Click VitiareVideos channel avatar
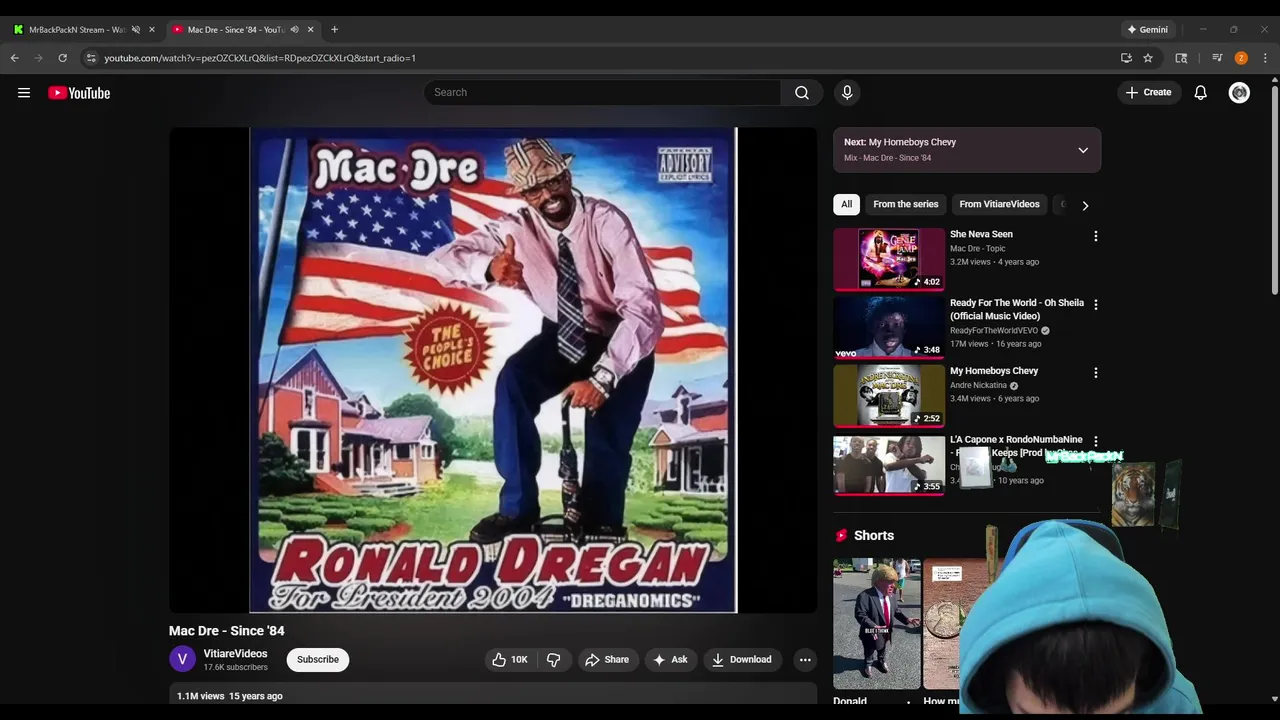Screen dimensions: 1280x720 click(x=182, y=660)
